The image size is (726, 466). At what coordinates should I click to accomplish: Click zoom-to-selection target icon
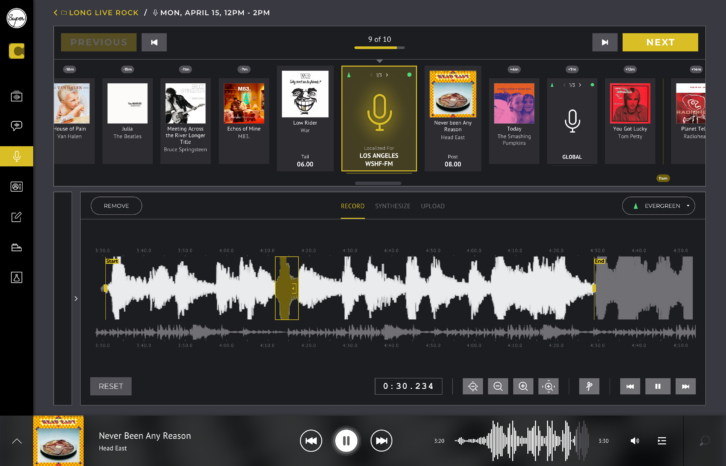(548, 386)
